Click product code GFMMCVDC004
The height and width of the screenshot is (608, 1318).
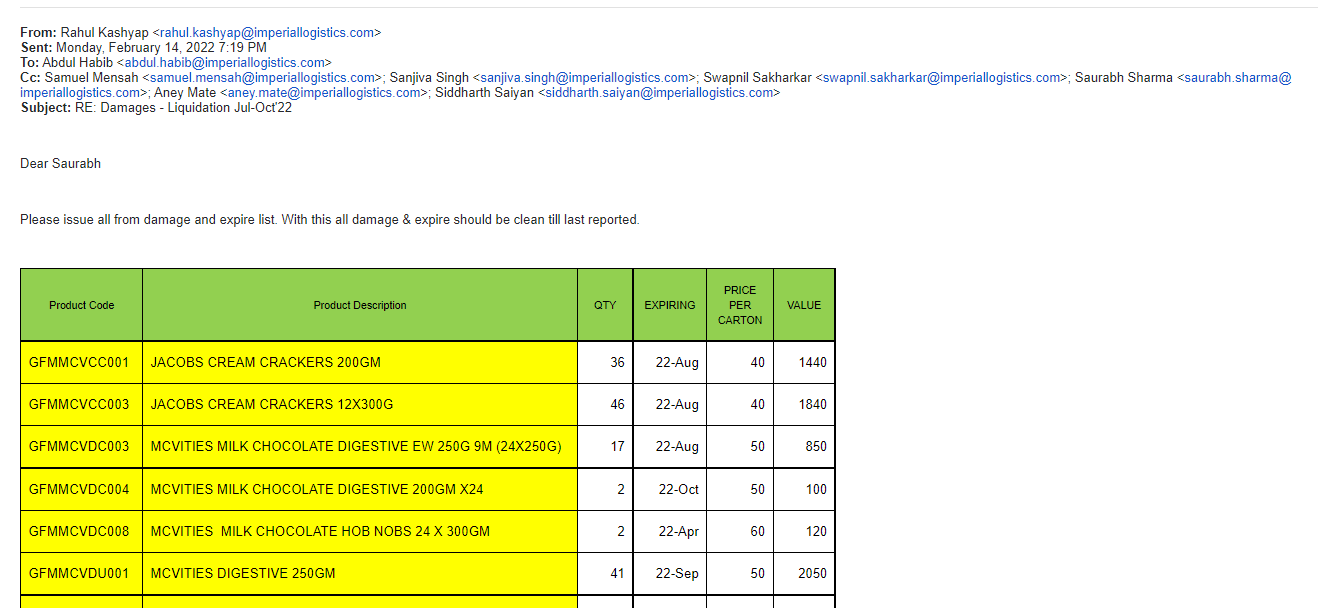click(x=79, y=489)
